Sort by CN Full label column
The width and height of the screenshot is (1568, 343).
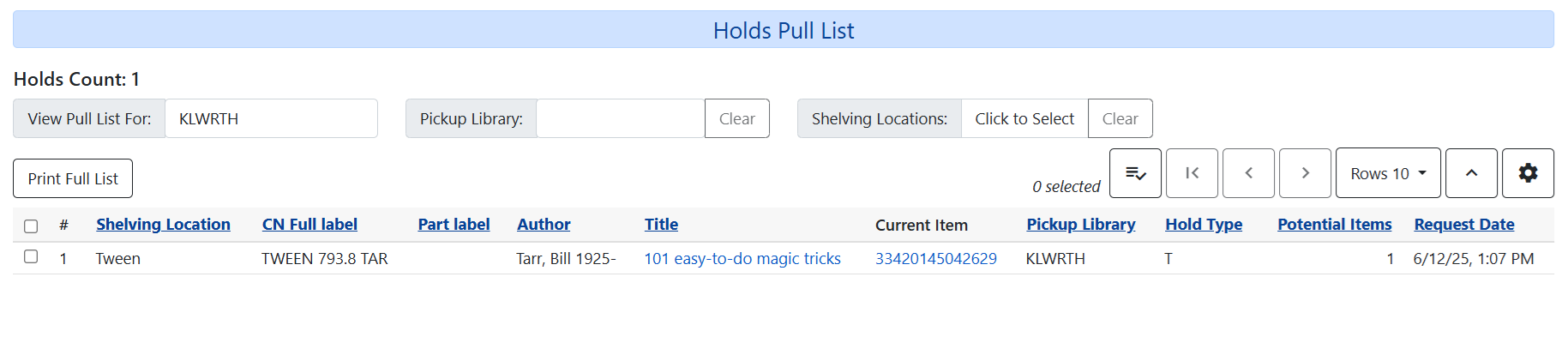[x=309, y=225]
